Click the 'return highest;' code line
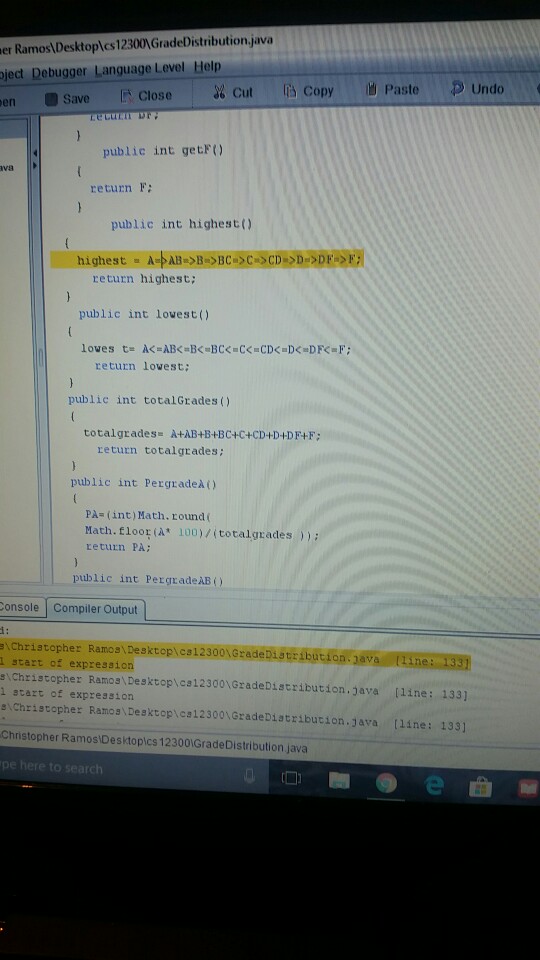The image size is (540, 960). pyautogui.click(x=144, y=279)
